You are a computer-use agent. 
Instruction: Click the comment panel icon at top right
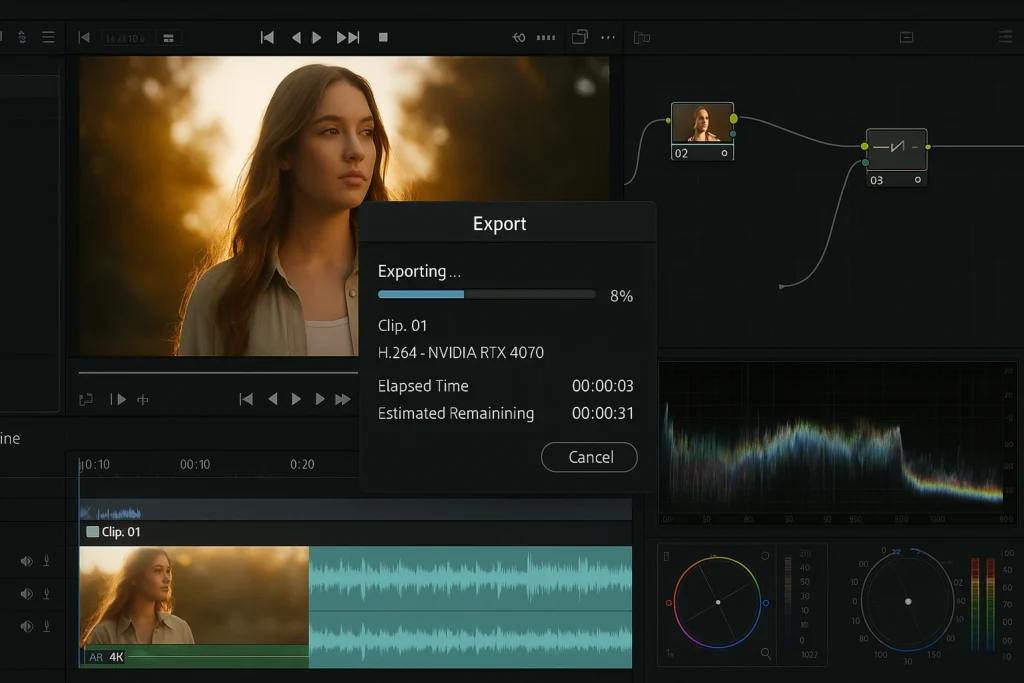tap(906, 37)
